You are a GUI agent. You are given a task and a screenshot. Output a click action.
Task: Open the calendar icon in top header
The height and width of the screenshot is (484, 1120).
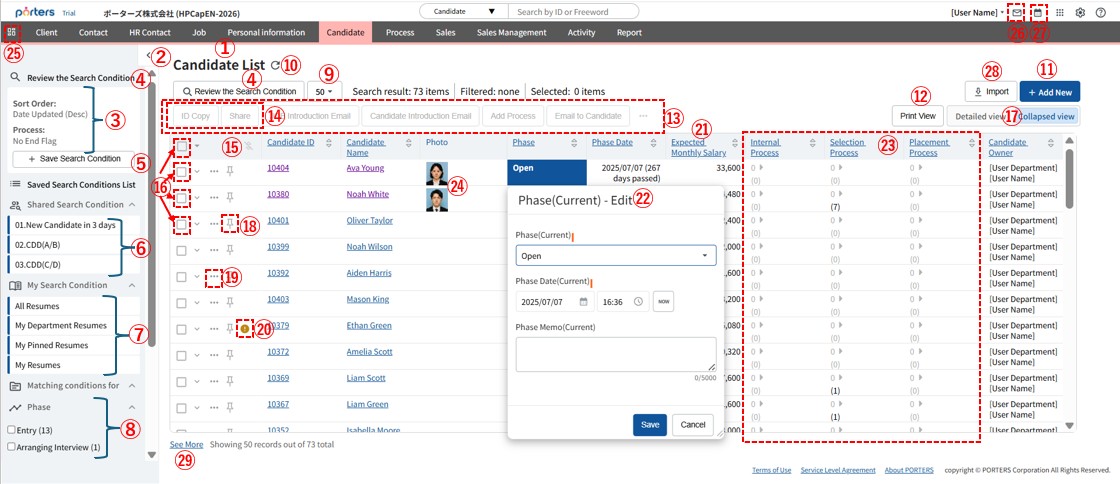pyautogui.click(x=1038, y=12)
